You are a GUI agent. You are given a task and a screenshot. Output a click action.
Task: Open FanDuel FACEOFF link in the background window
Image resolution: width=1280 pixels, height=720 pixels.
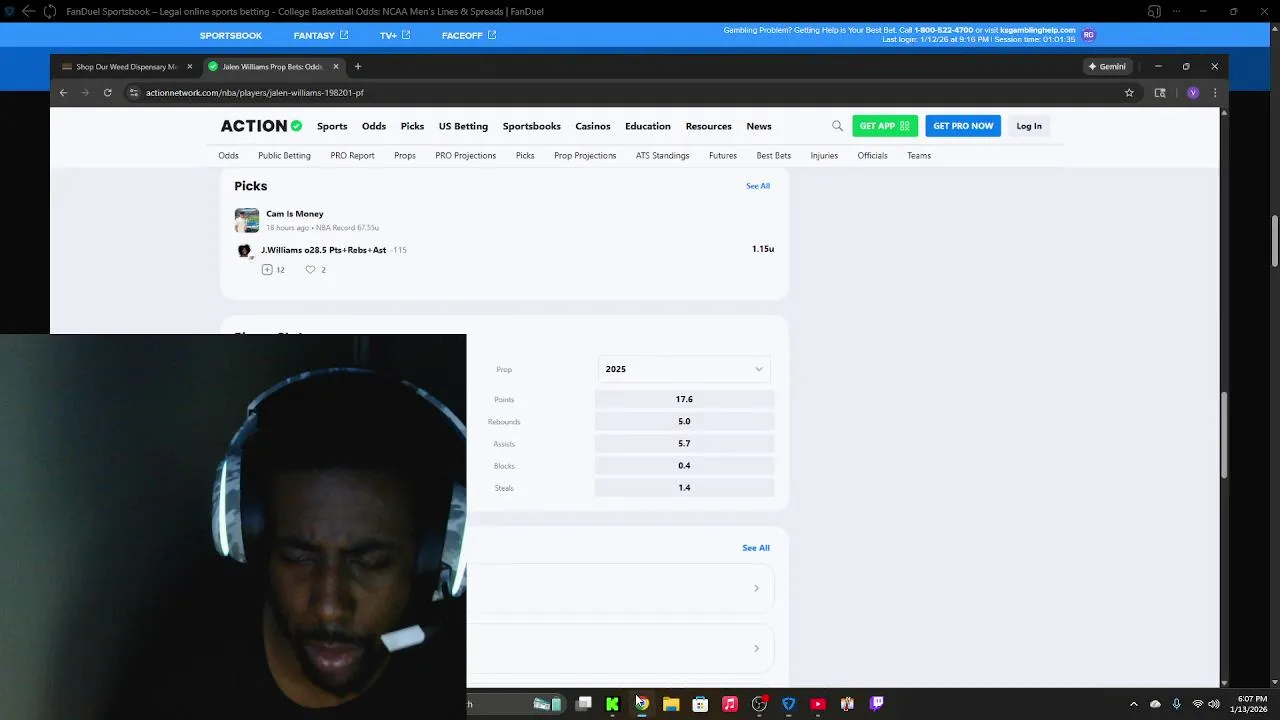(x=469, y=35)
